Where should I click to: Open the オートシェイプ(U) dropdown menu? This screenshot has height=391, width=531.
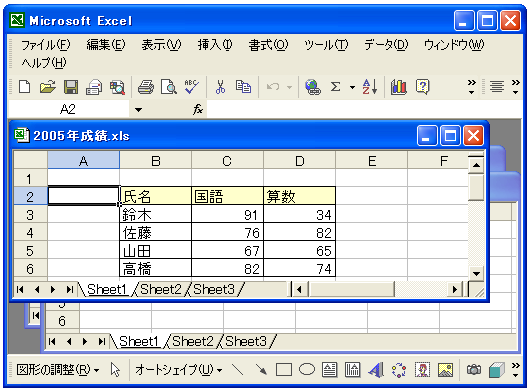[x=178, y=370]
